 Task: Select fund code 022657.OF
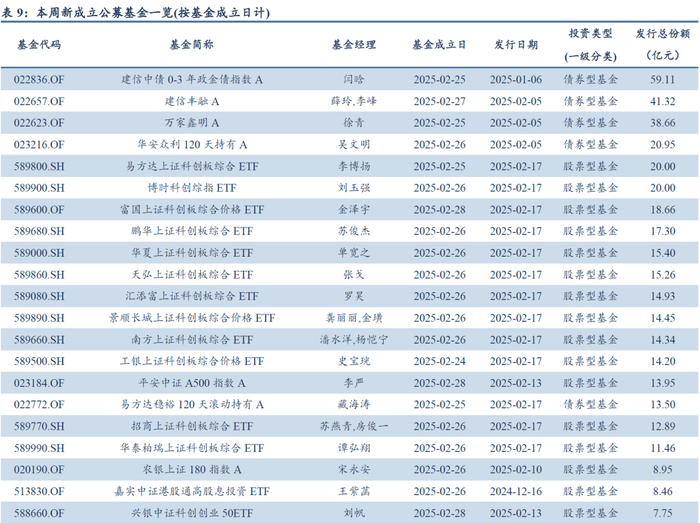pos(39,101)
